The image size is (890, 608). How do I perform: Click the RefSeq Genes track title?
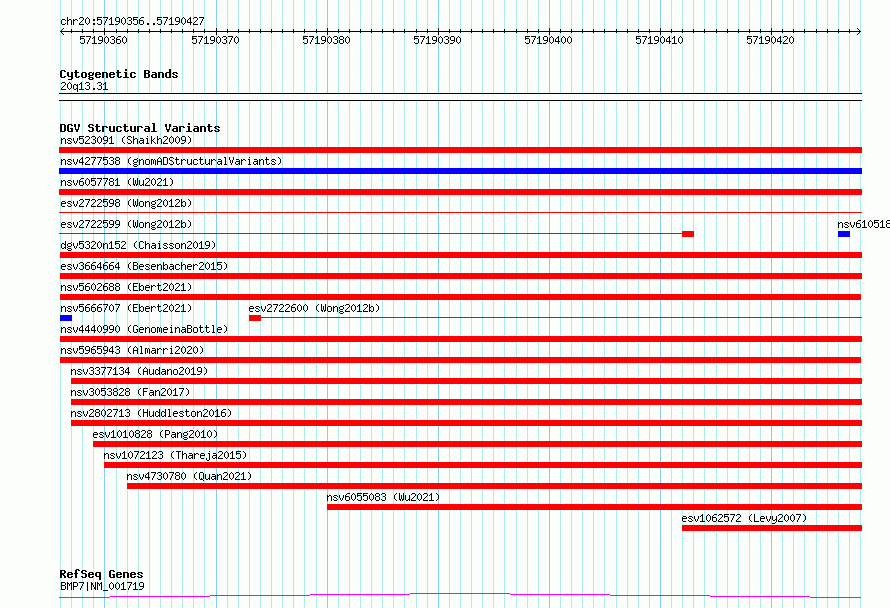pyautogui.click(x=101, y=575)
